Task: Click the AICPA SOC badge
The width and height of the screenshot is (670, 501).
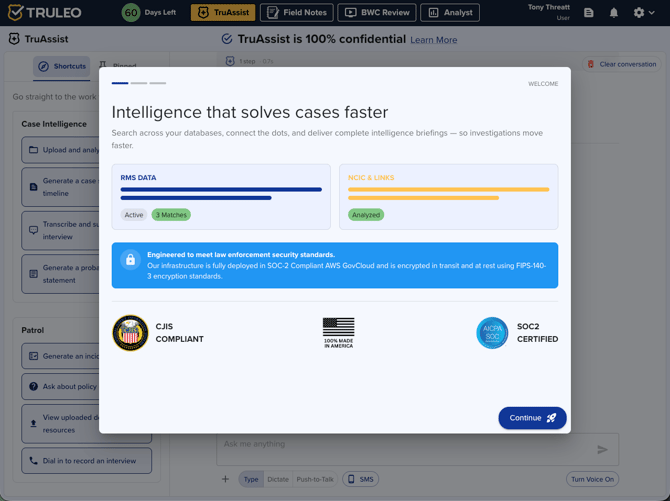Action: pyautogui.click(x=492, y=333)
